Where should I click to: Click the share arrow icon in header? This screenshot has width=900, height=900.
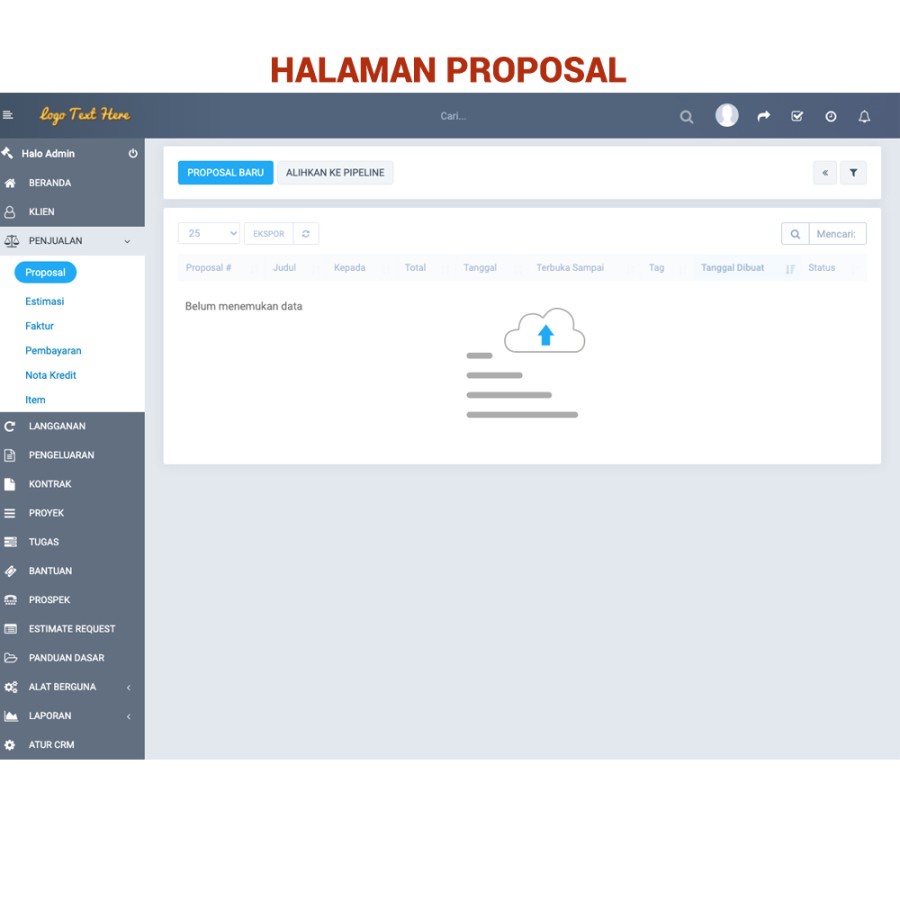[x=763, y=117]
